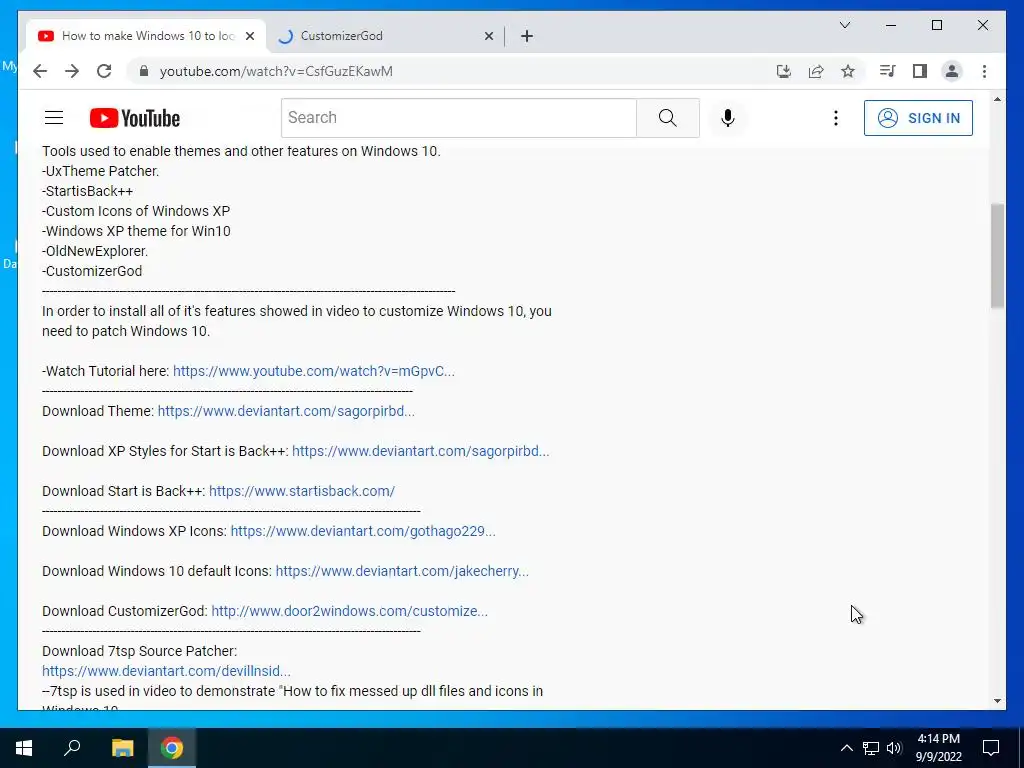
Task: Click the install app icon in address bar
Action: coord(784,71)
